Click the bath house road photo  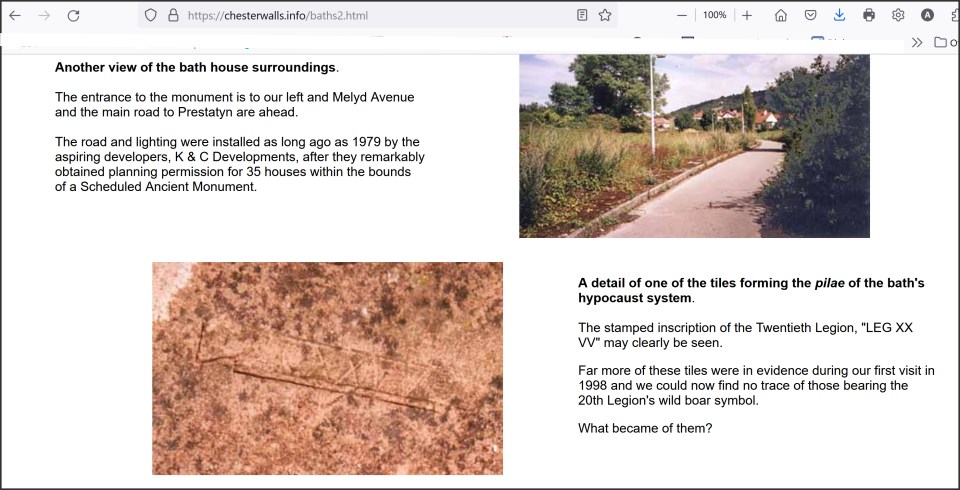coord(694,146)
